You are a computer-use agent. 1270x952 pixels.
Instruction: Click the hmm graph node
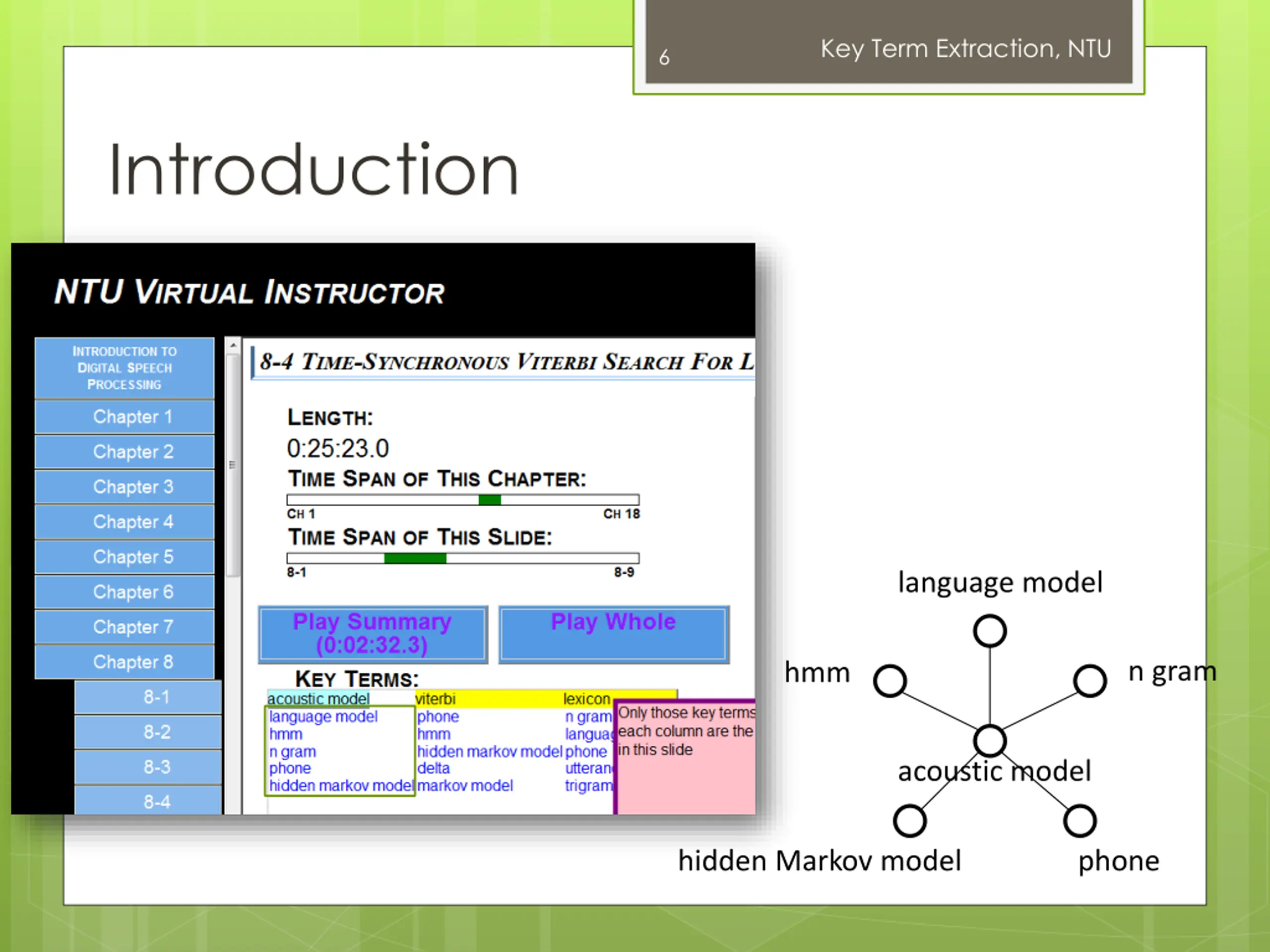pos(890,681)
